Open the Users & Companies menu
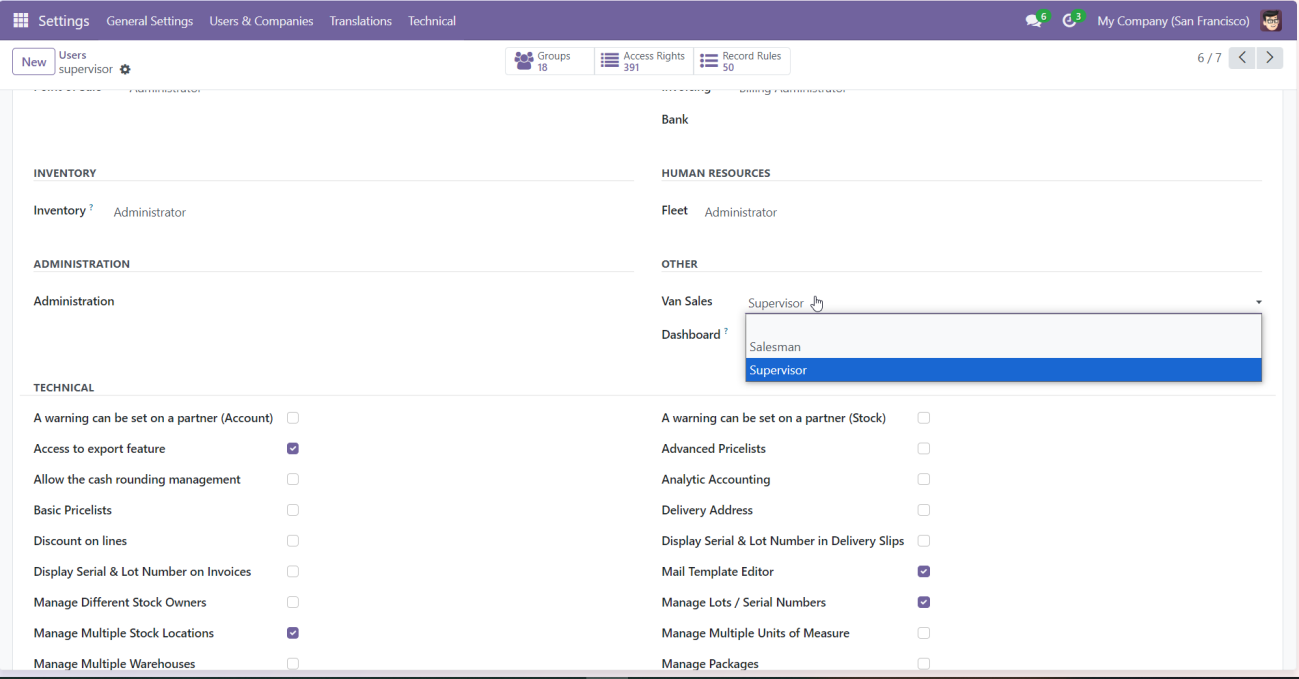The width and height of the screenshot is (1299, 679). 261,21
